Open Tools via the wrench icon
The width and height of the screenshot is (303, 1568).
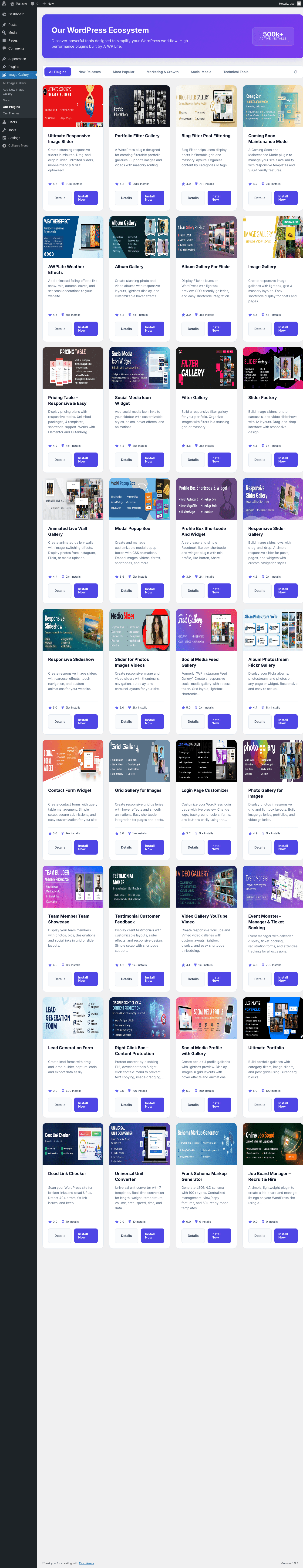pos(4,130)
